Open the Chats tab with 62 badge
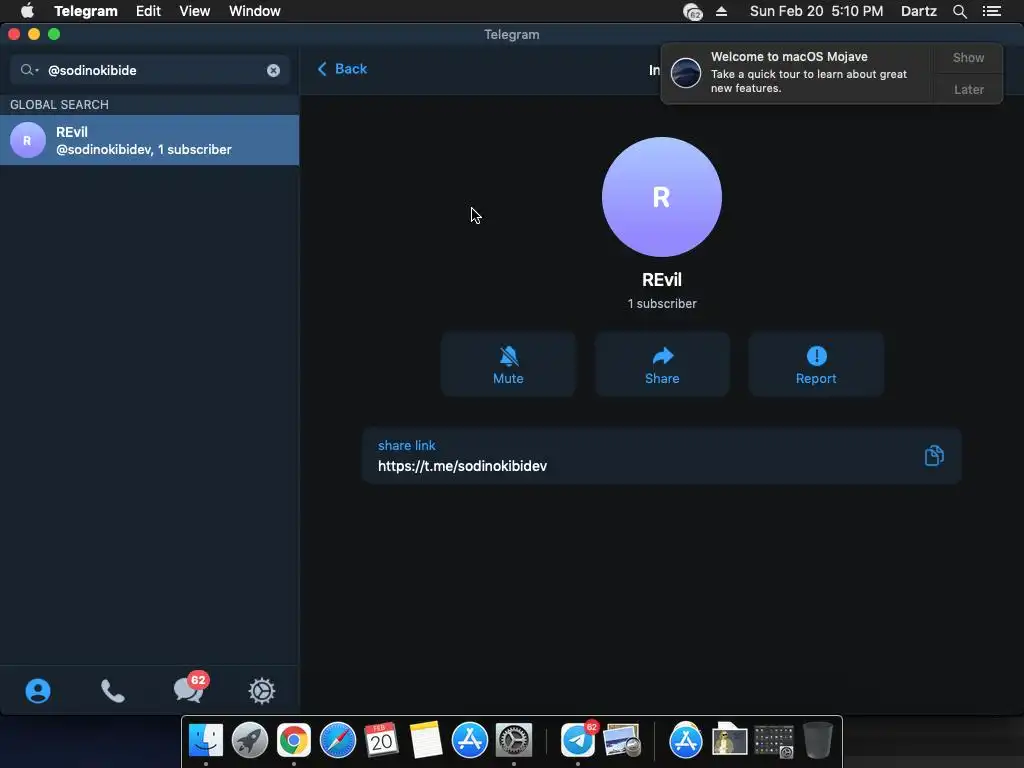The height and width of the screenshot is (768, 1024). pos(189,689)
